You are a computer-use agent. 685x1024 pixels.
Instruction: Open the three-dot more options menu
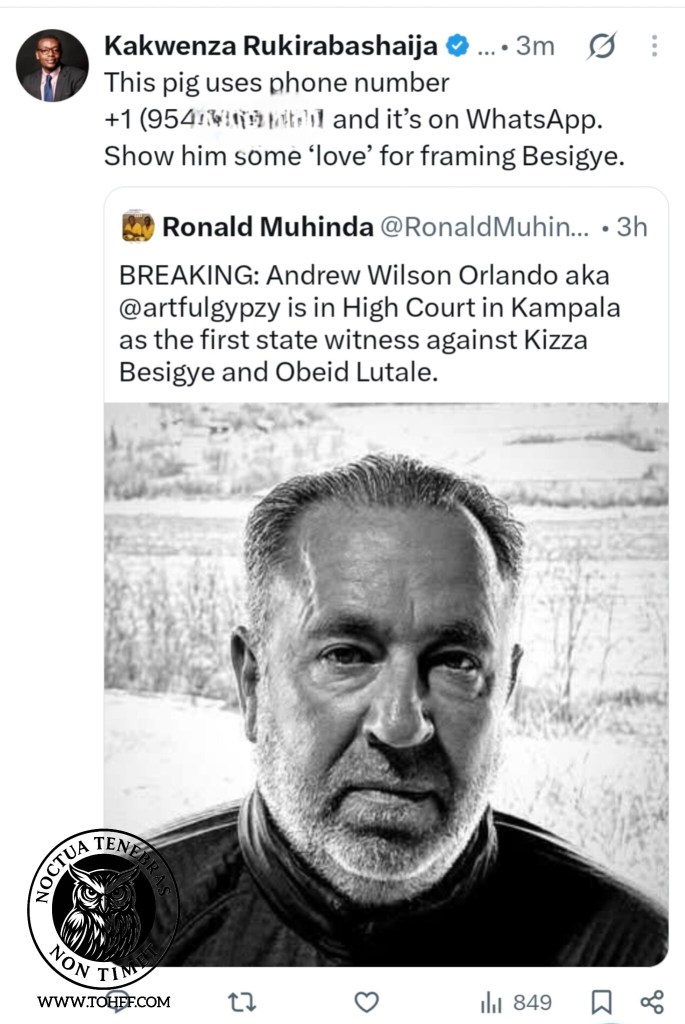pos(654,46)
